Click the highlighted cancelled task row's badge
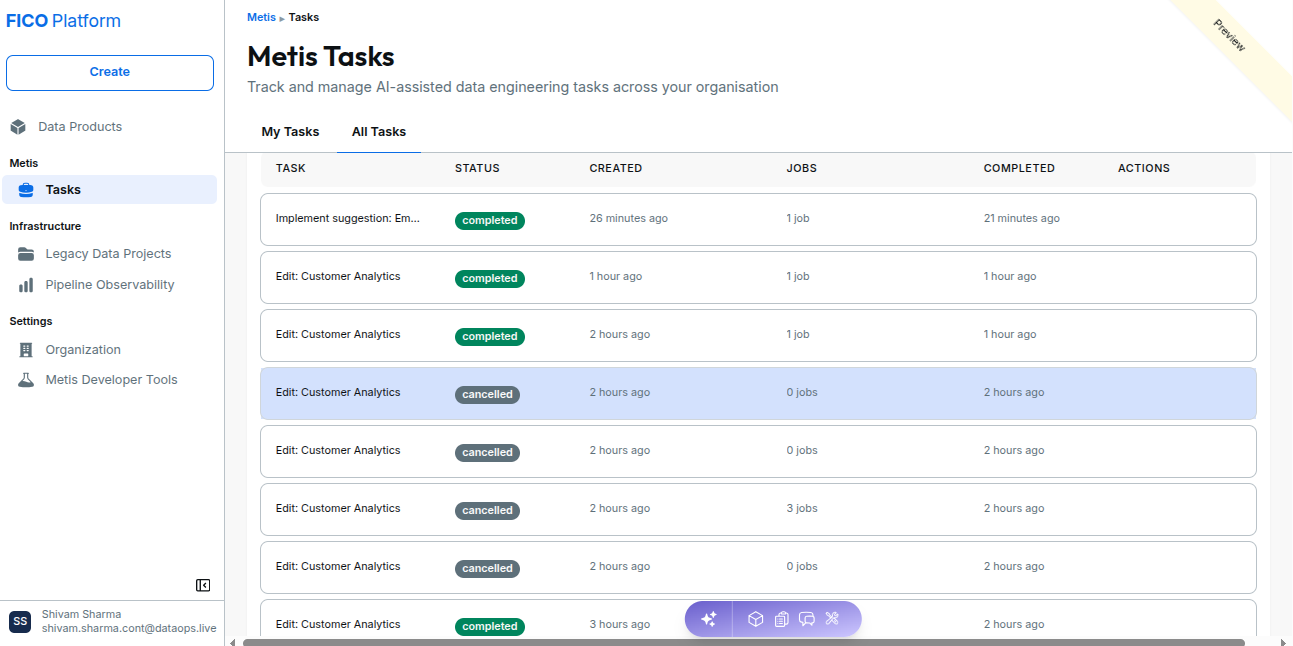This screenshot has width=1293, height=646. [488, 395]
